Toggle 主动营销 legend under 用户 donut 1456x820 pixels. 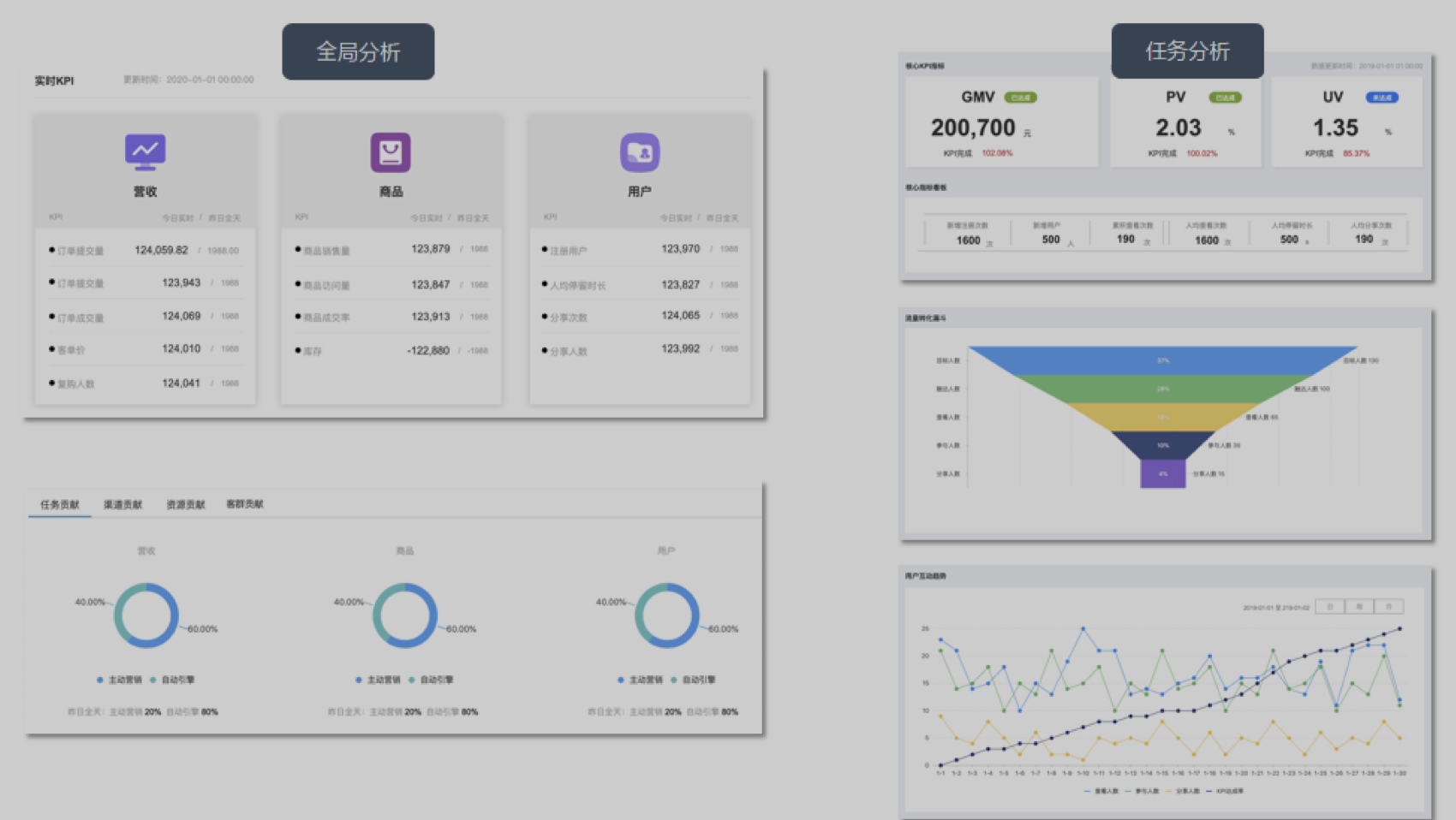click(641, 680)
